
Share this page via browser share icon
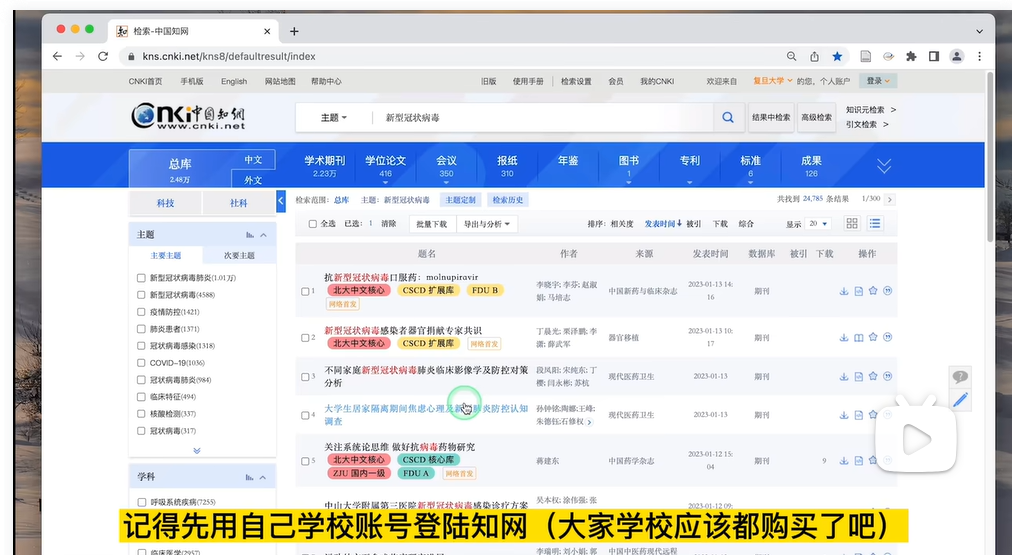(815, 56)
